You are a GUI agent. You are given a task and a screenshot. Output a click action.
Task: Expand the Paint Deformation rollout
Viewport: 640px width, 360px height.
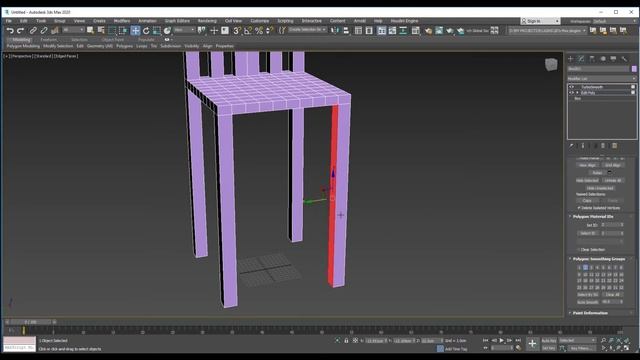coord(590,313)
